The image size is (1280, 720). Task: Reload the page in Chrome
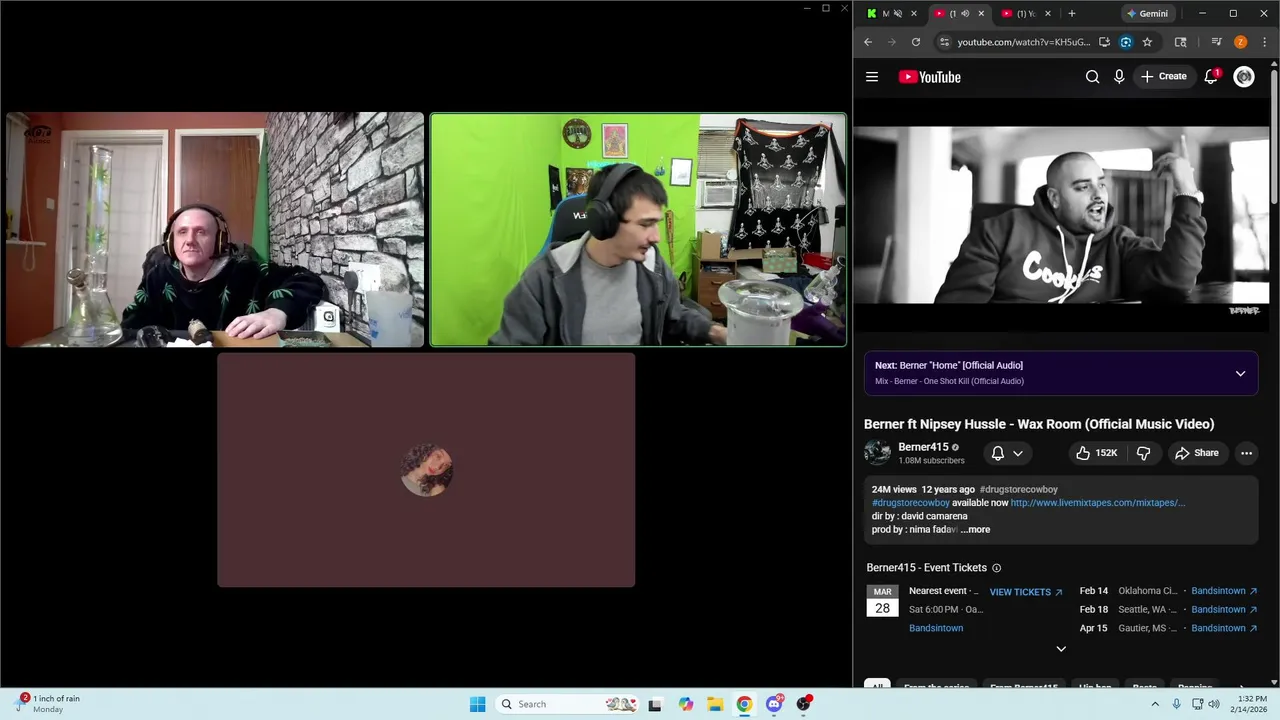coord(916,42)
